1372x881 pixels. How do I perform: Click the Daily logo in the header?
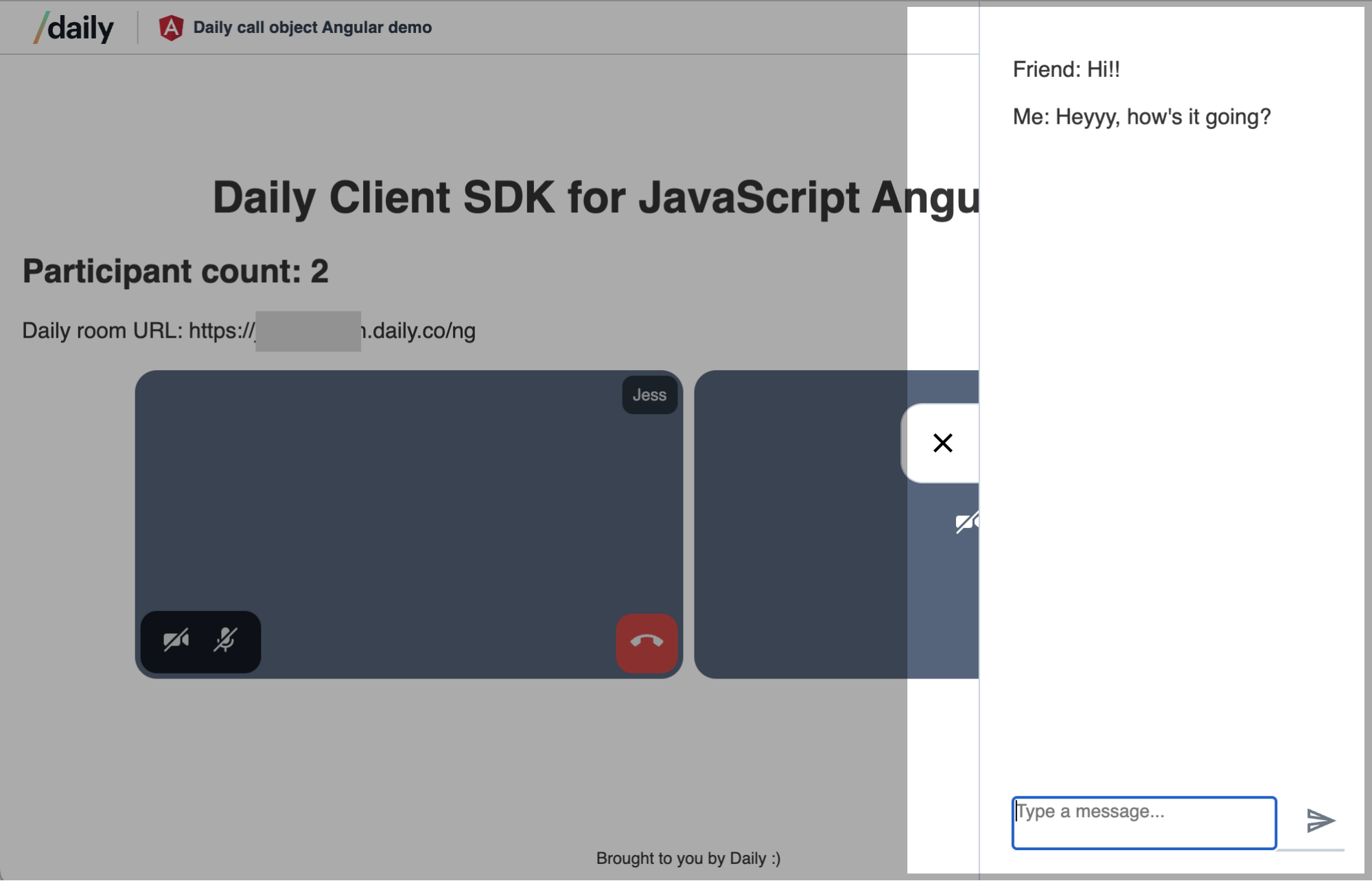coord(72,27)
